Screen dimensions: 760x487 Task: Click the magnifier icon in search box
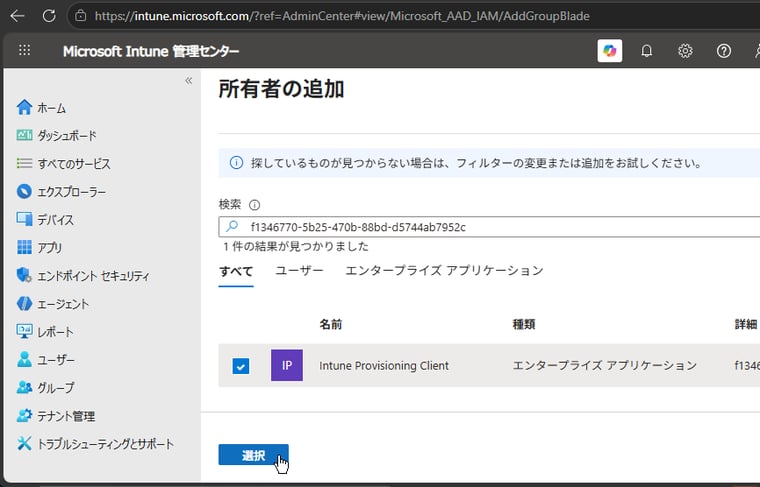[232, 226]
